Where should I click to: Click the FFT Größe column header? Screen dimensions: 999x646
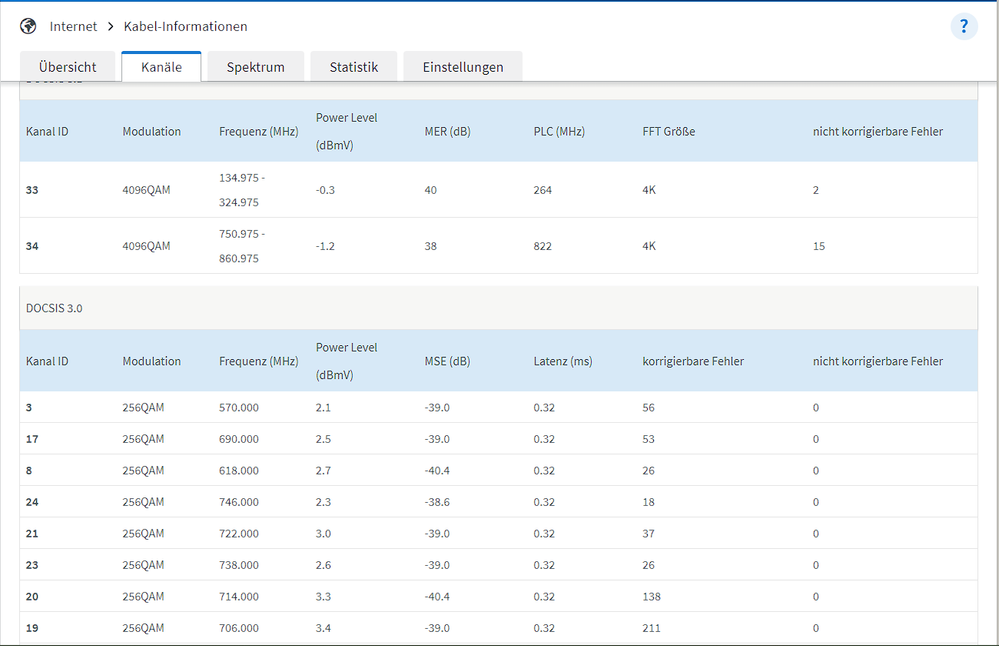[669, 131]
